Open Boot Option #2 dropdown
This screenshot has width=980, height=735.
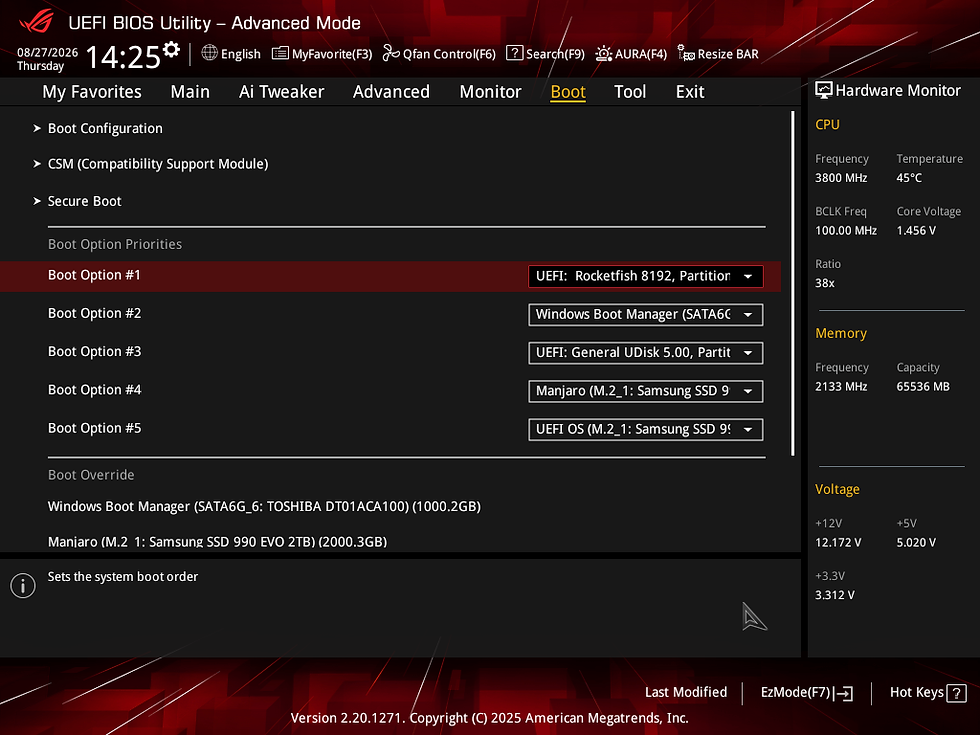[x=646, y=314]
